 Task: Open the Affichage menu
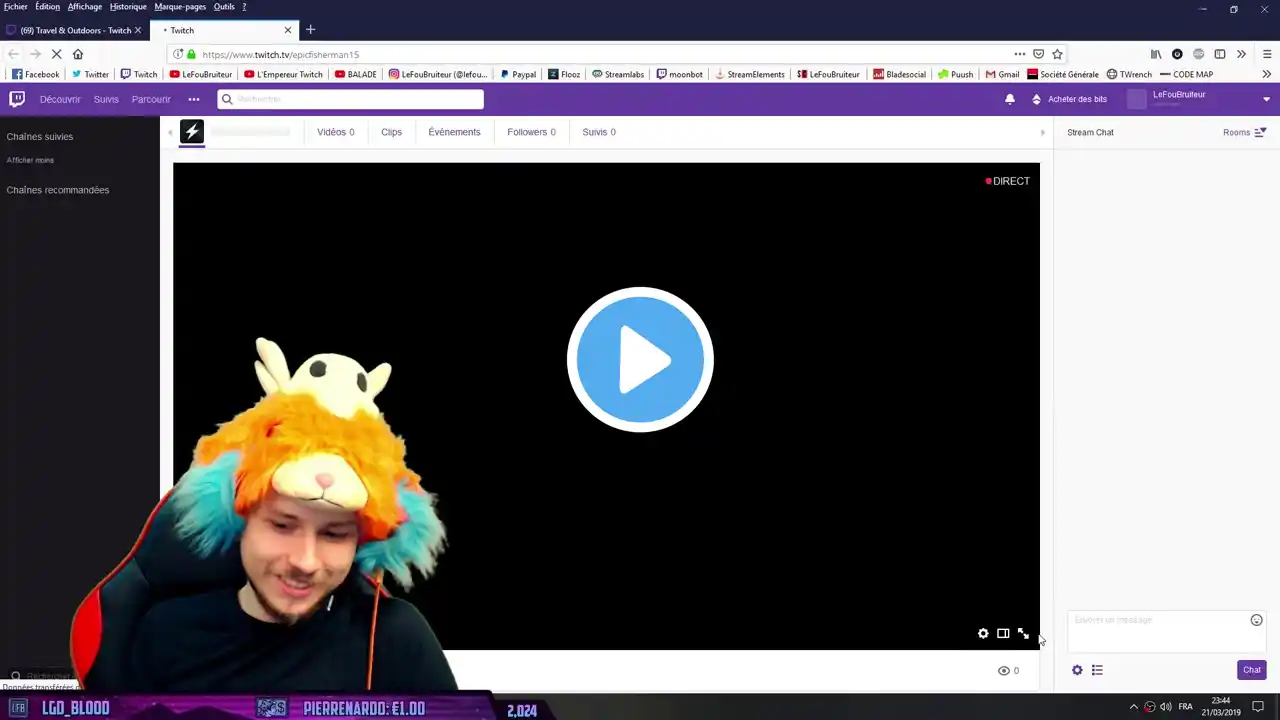(85, 7)
